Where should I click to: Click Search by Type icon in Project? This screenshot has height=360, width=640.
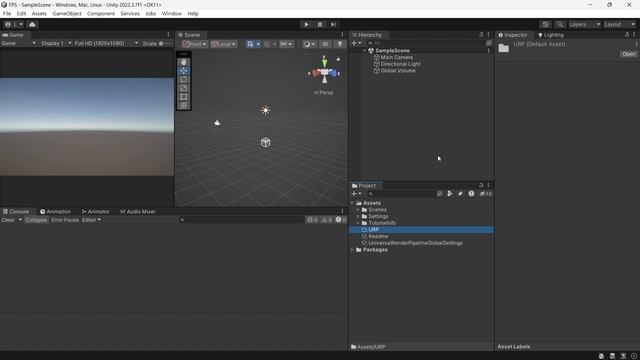pos(449,193)
